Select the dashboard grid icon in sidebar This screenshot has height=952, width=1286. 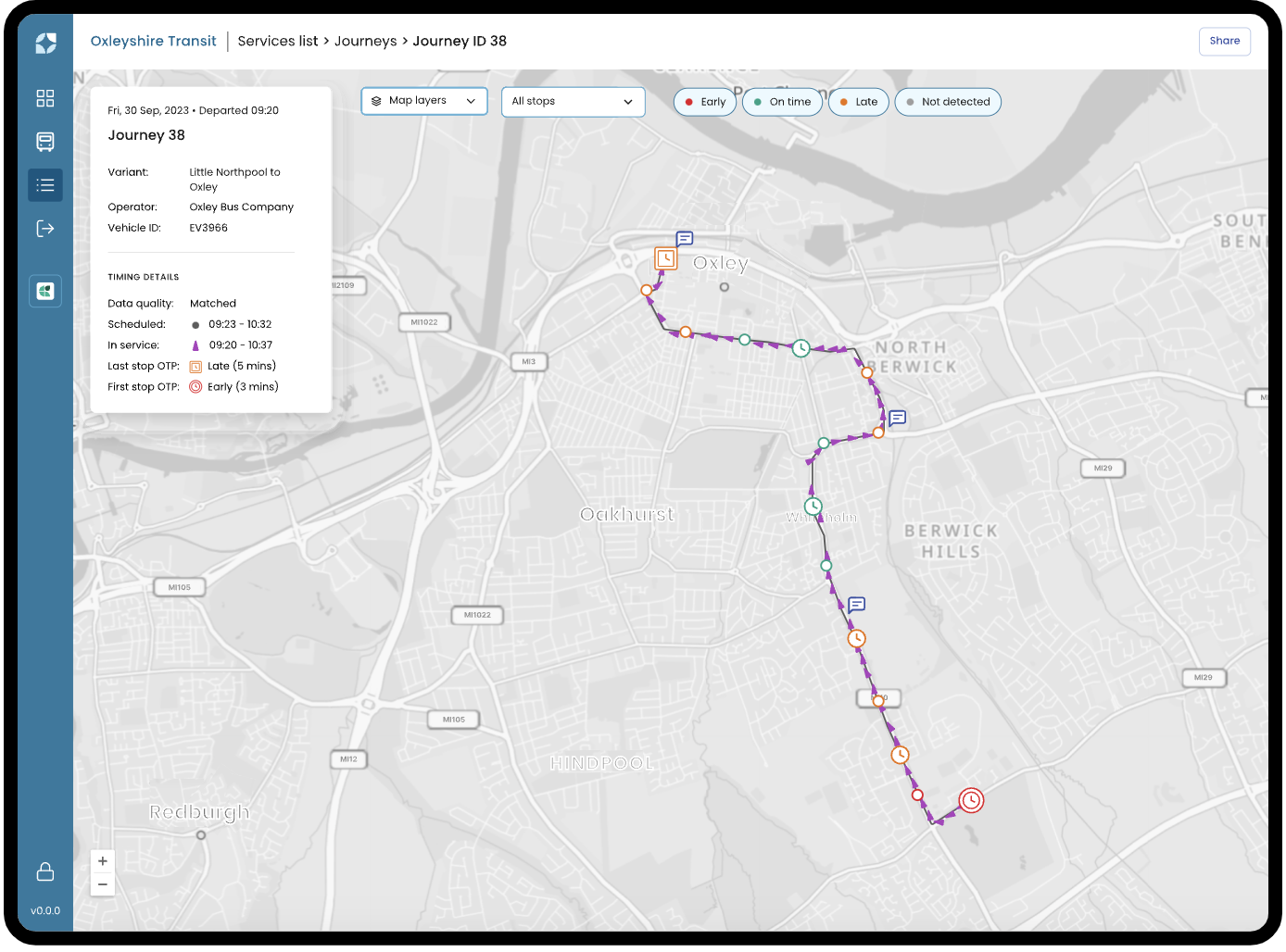(44, 98)
